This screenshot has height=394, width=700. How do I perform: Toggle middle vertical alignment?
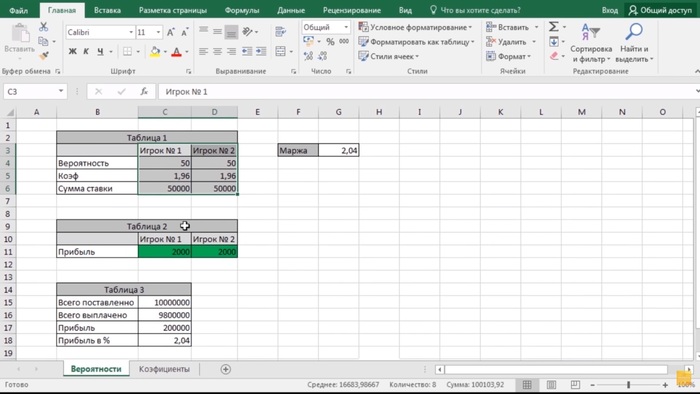click(217, 31)
